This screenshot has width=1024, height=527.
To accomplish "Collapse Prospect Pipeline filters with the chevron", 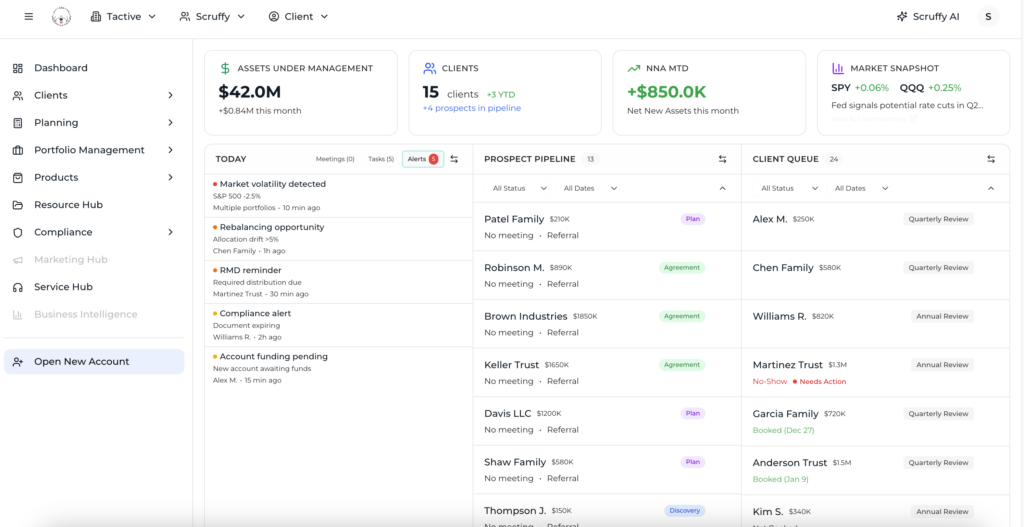I will tap(722, 188).
